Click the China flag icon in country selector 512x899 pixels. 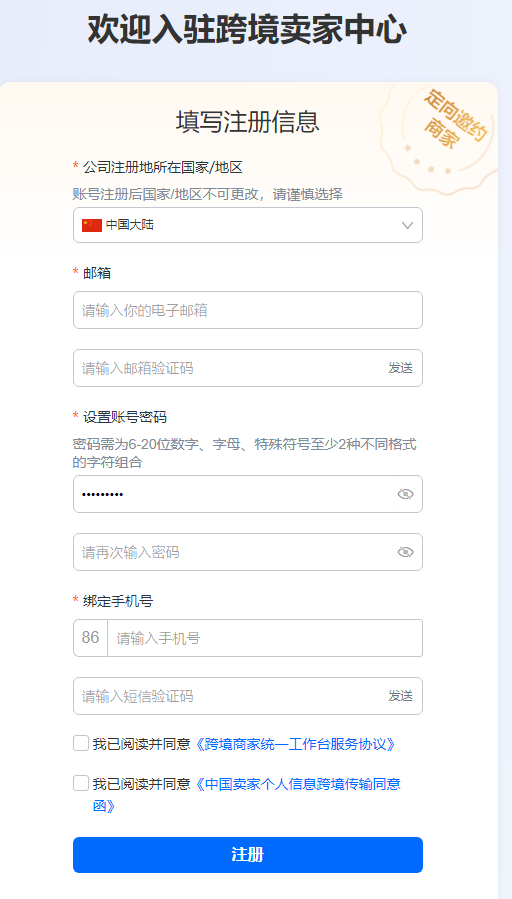tap(92, 225)
